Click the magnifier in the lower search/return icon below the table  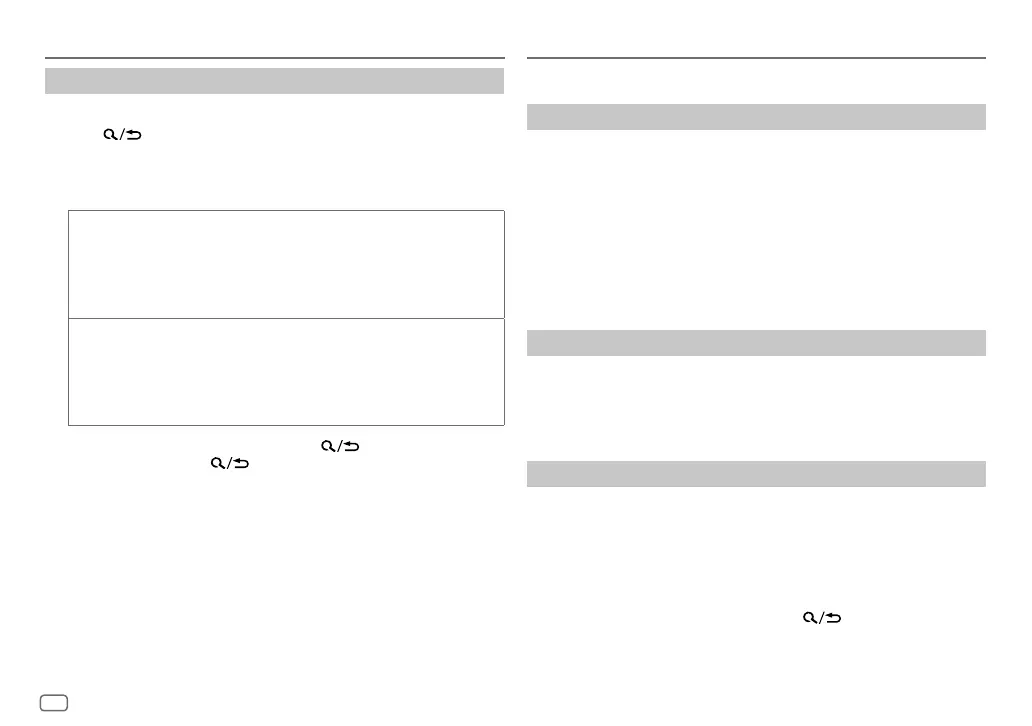click(x=217, y=463)
